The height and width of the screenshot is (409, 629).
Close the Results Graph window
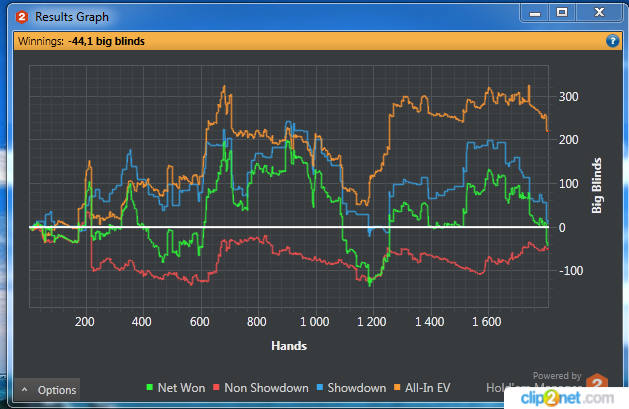pyautogui.click(x=599, y=13)
